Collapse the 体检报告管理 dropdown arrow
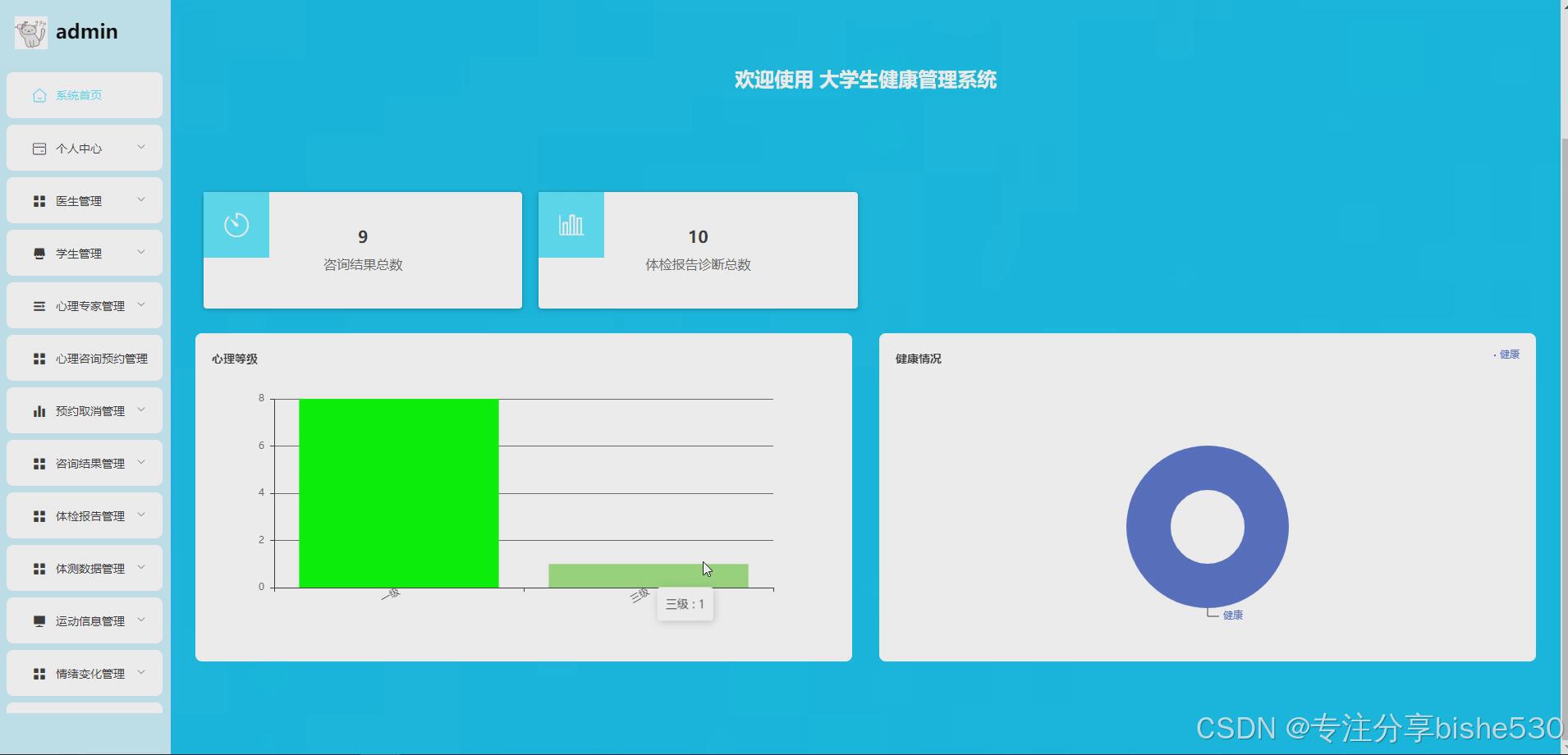 point(140,515)
